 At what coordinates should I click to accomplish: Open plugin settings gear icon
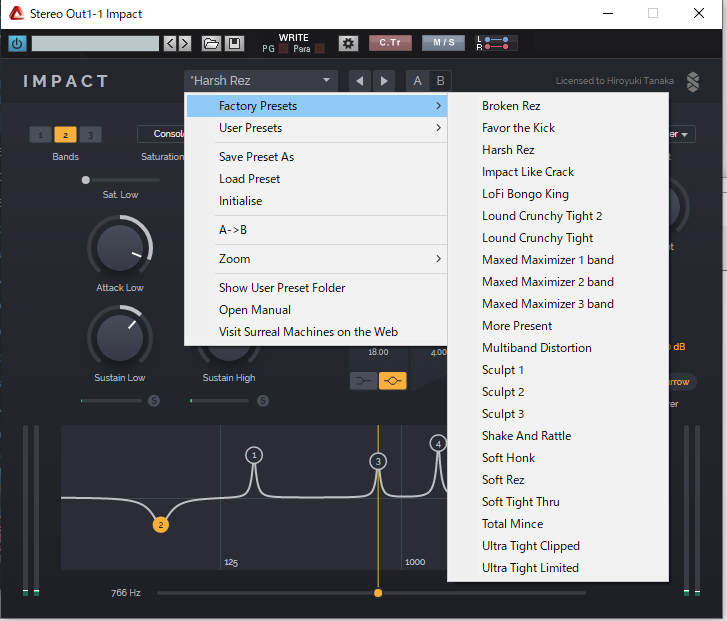click(348, 44)
